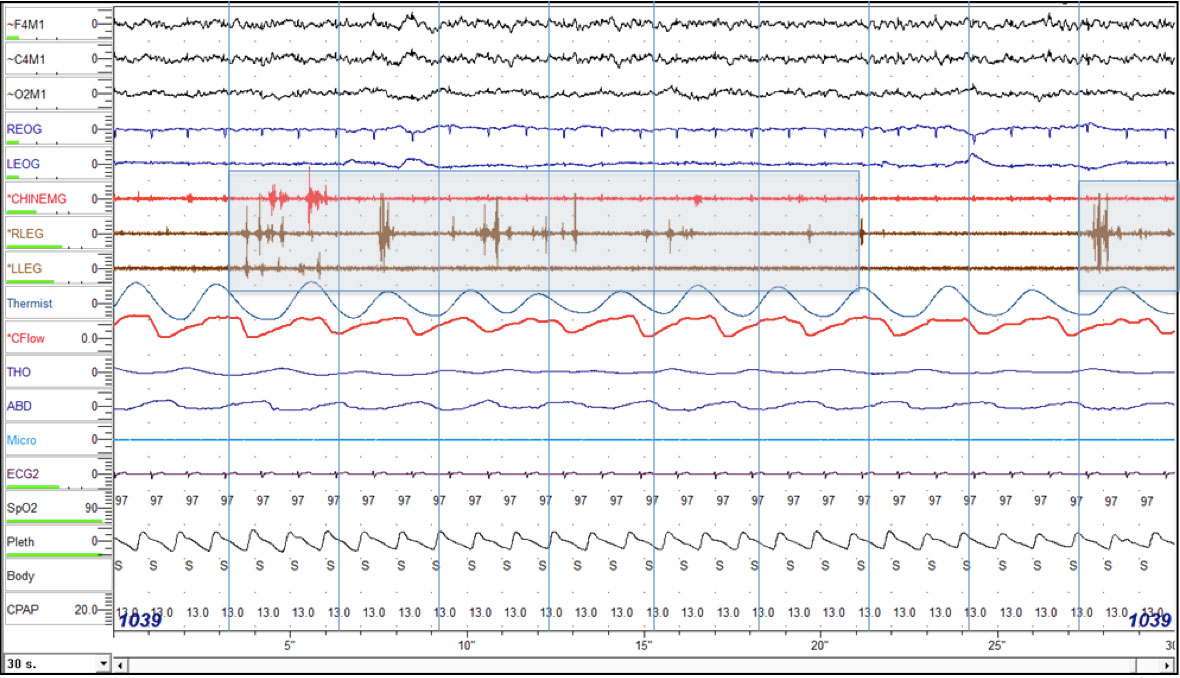Select the ~F4M1 EEG channel label
This screenshot has height=678, width=1180.
click(26, 24)
